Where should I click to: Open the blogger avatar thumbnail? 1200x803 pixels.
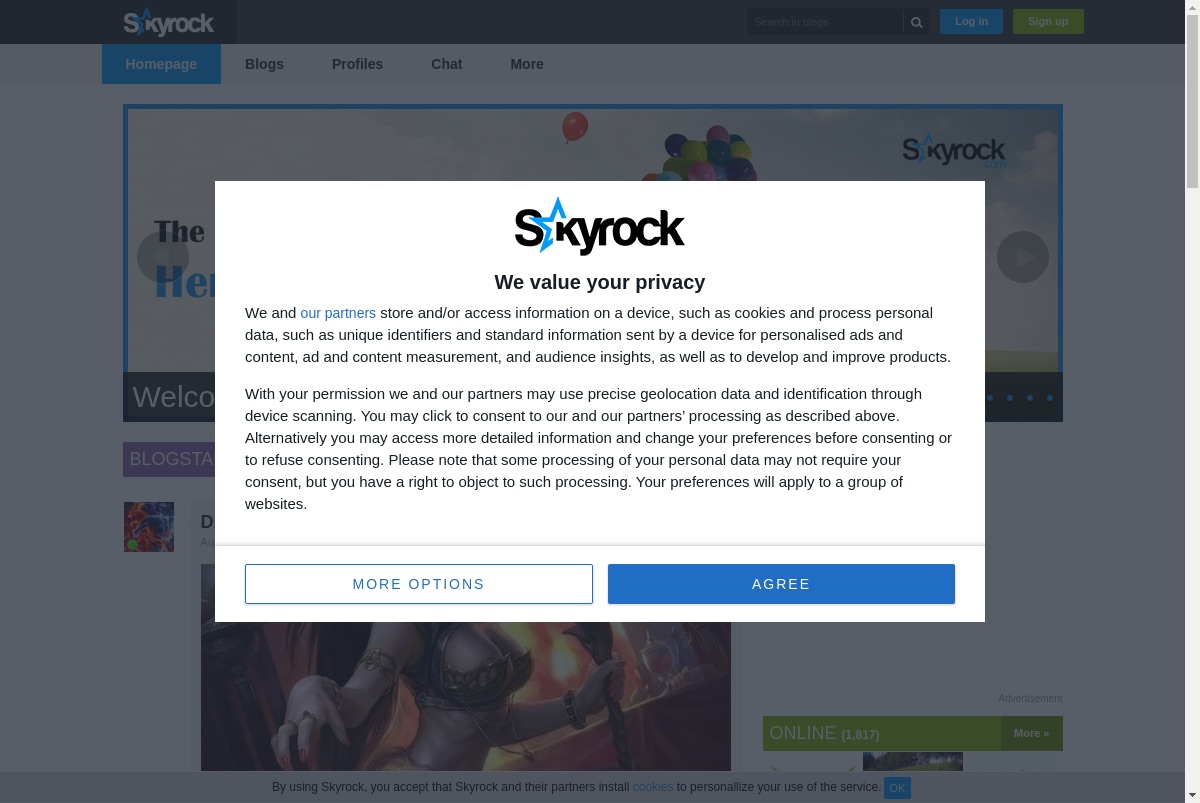tap(149, 527)
